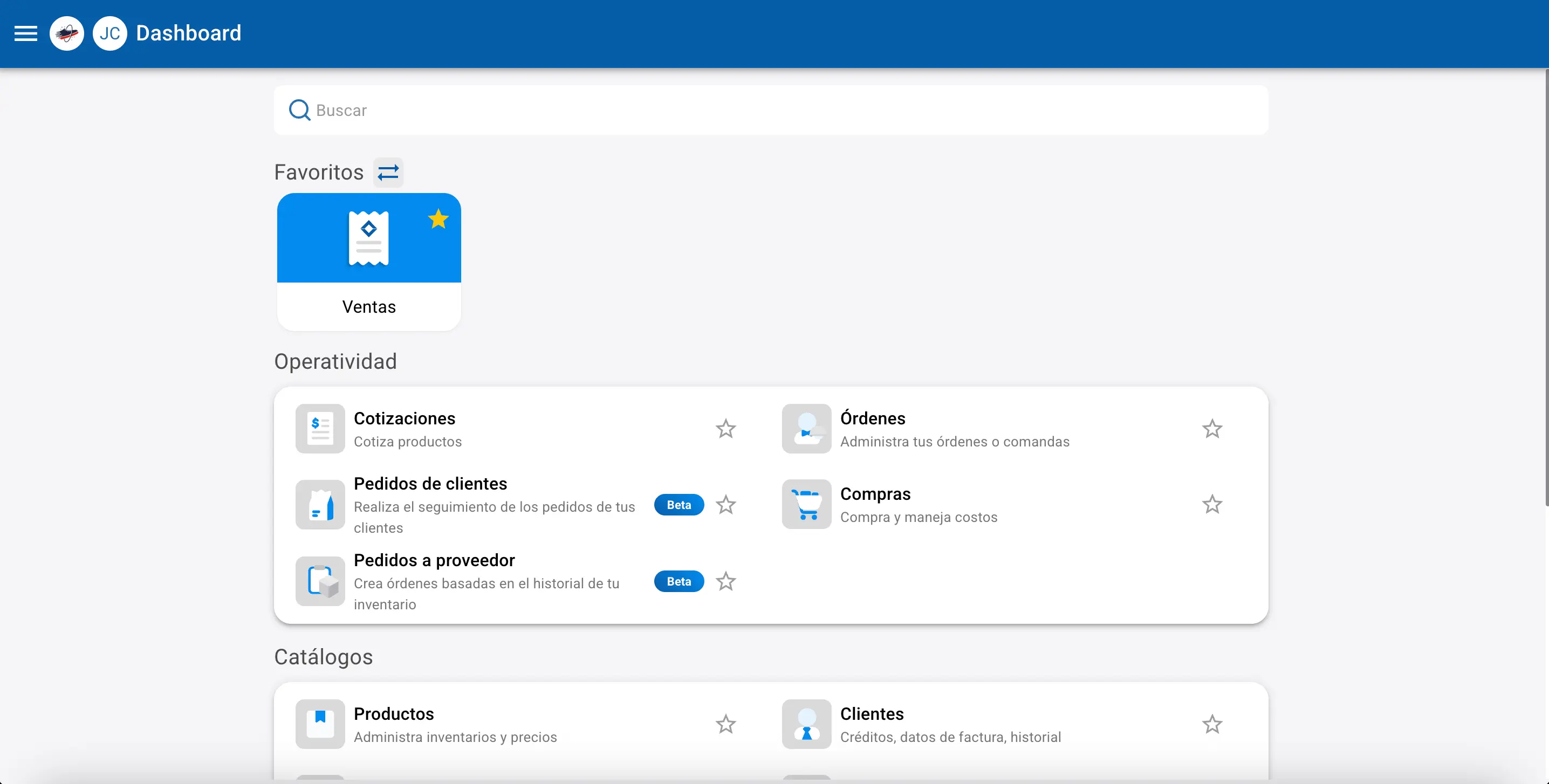Focus the Buscar search field

point(771,110)
